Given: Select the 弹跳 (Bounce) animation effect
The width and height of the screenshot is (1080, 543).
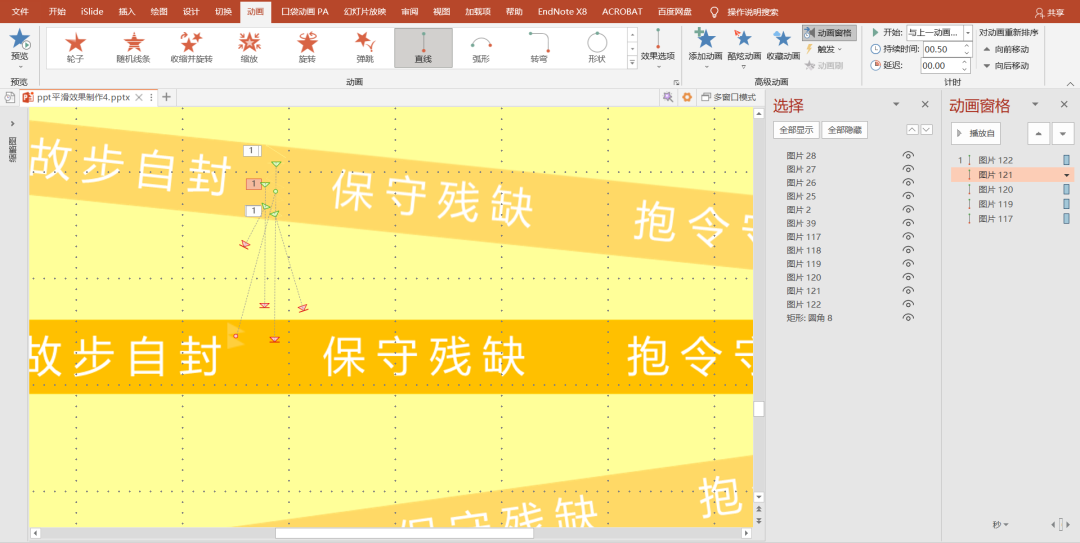Looking at the screenshot, I should [x=365, y=48].
